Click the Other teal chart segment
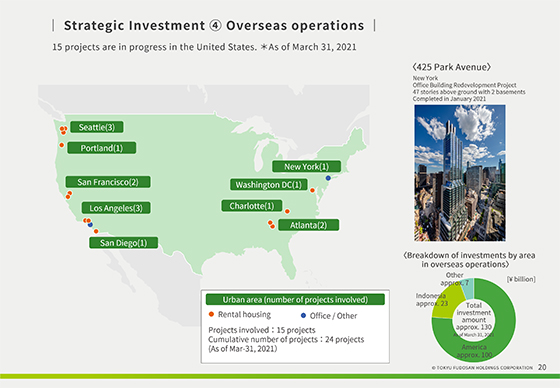The height and width of the screenshot is (388, 560). coord(469,288)
